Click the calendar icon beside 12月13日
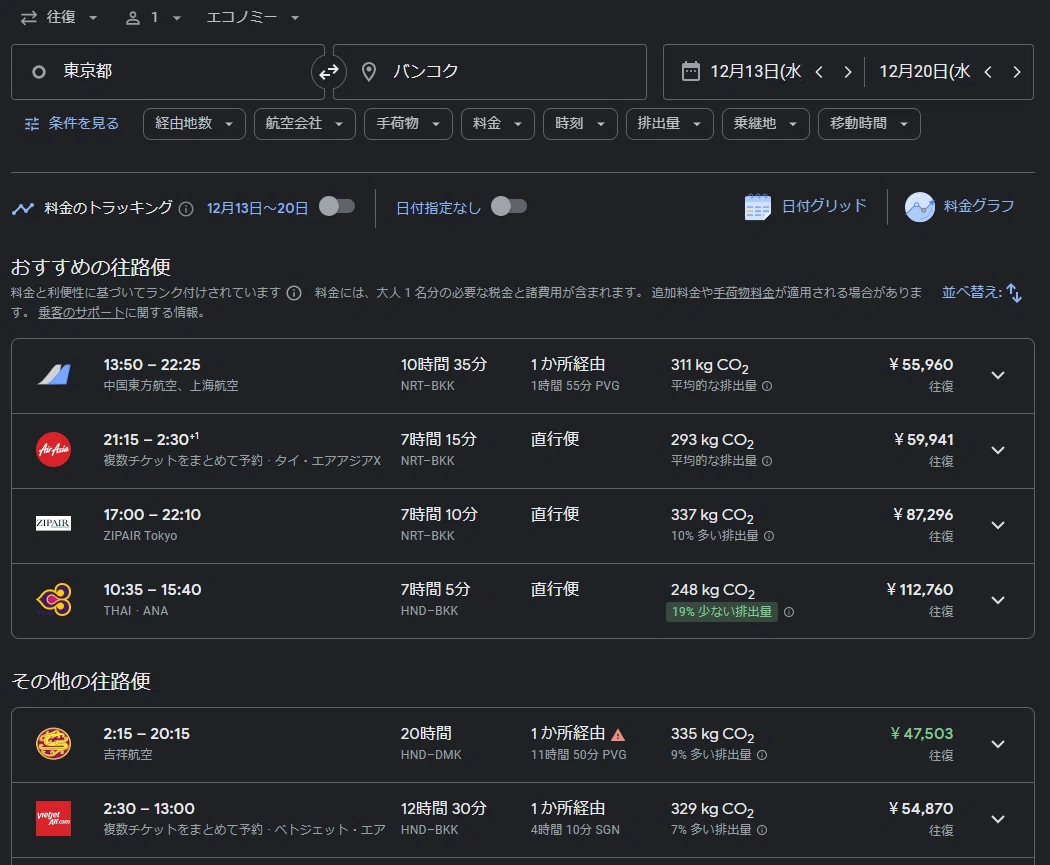The height and width of the screenshot is (865, 1050). click(x=690, y=71)
